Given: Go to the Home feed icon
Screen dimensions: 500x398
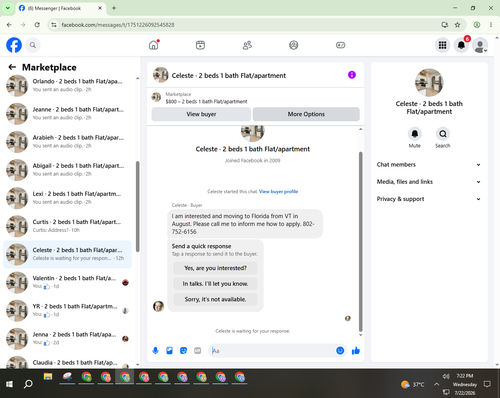Looking at the screenshot, I should 154,45.
